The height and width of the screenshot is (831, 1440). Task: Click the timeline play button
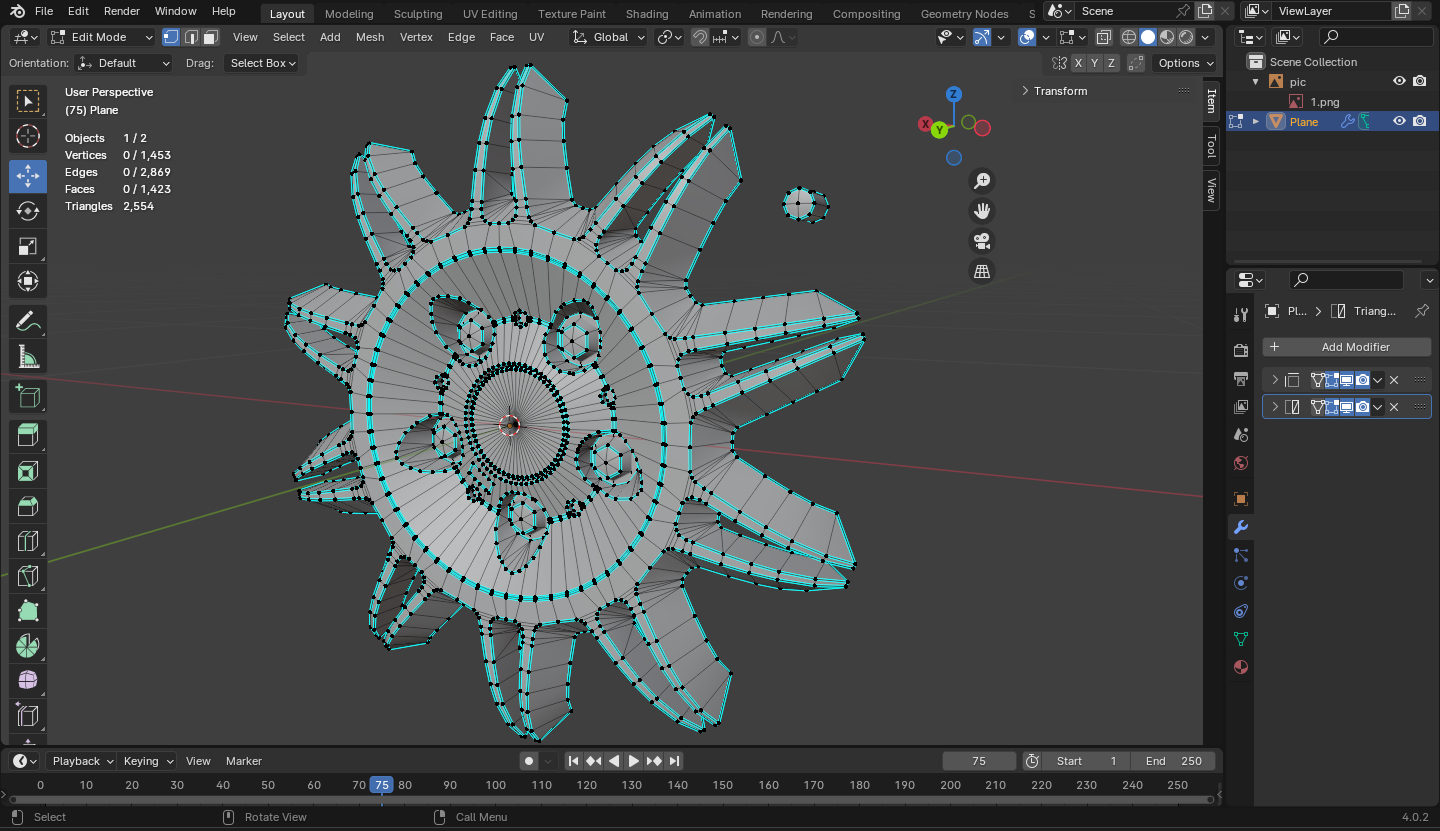coord(634,761)
